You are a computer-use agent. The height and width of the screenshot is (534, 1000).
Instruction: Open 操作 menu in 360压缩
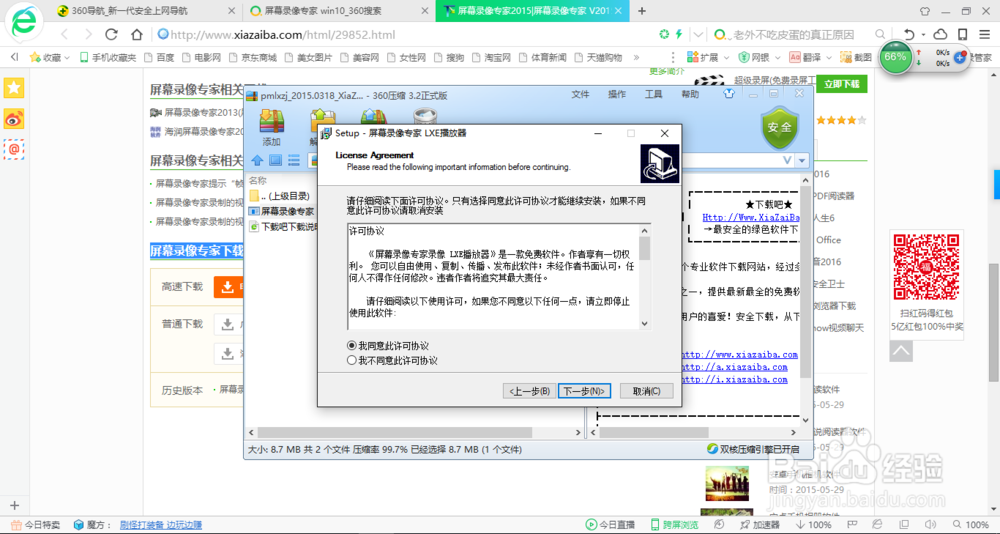pos(617,94)
